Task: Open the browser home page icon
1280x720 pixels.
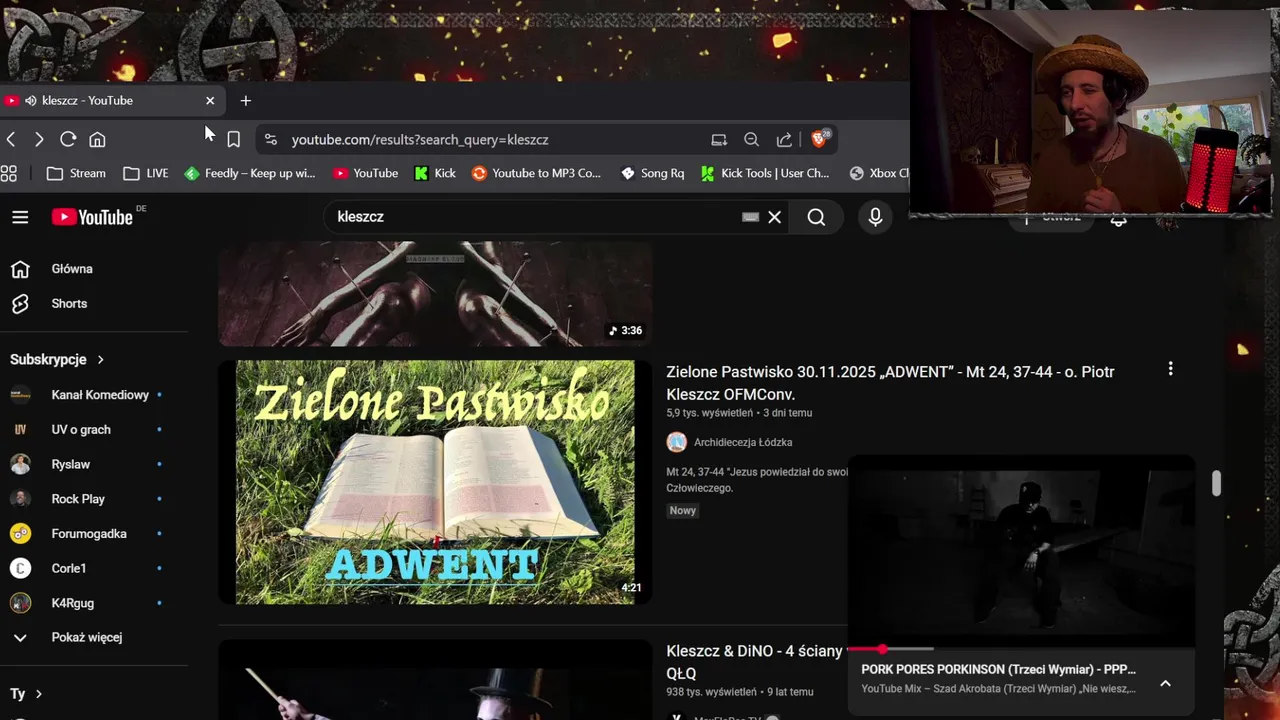Action: click(x=97, y=140)
